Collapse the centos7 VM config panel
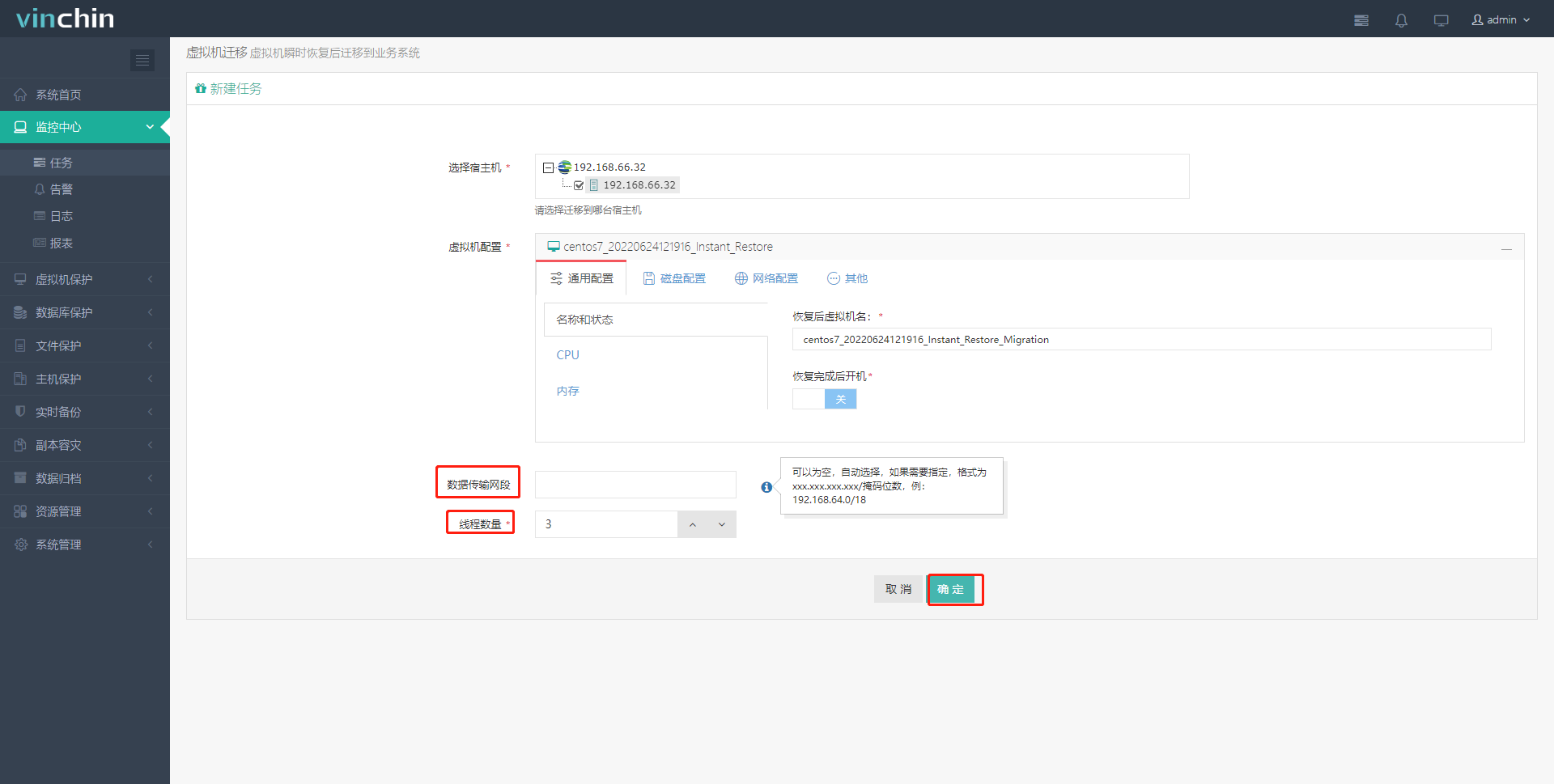 [x=1506, y=248]
